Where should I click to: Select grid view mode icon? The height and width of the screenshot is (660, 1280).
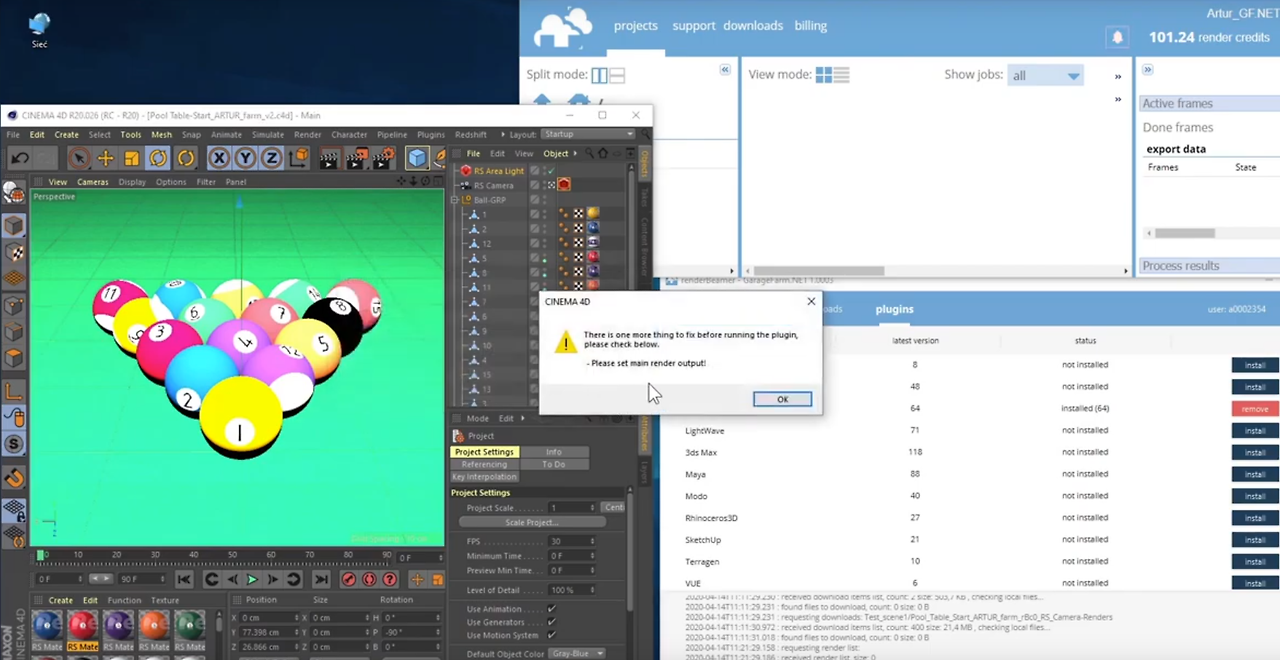tap(824, 75)
